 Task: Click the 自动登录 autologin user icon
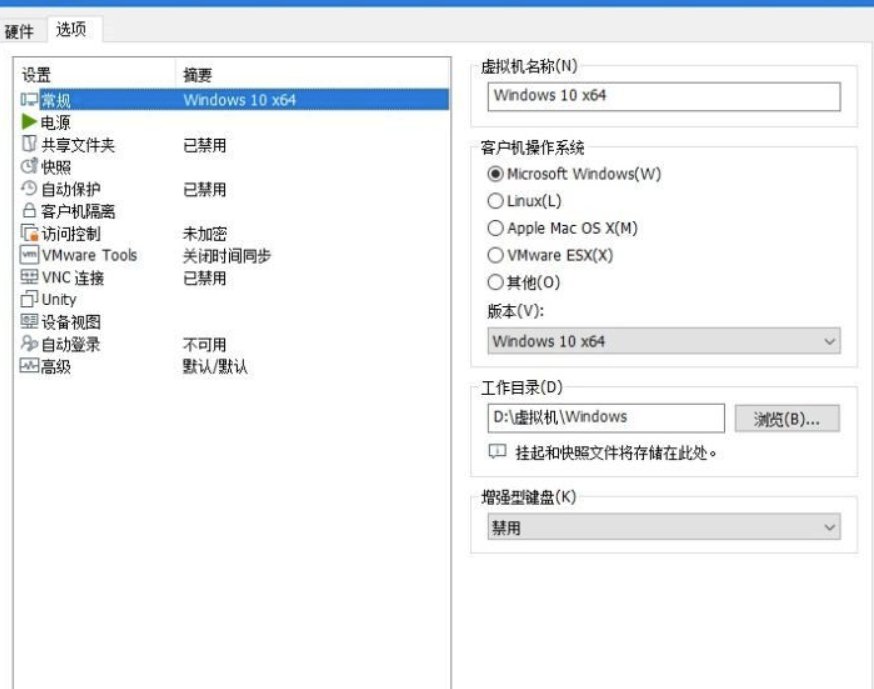[x=29, y=343]
